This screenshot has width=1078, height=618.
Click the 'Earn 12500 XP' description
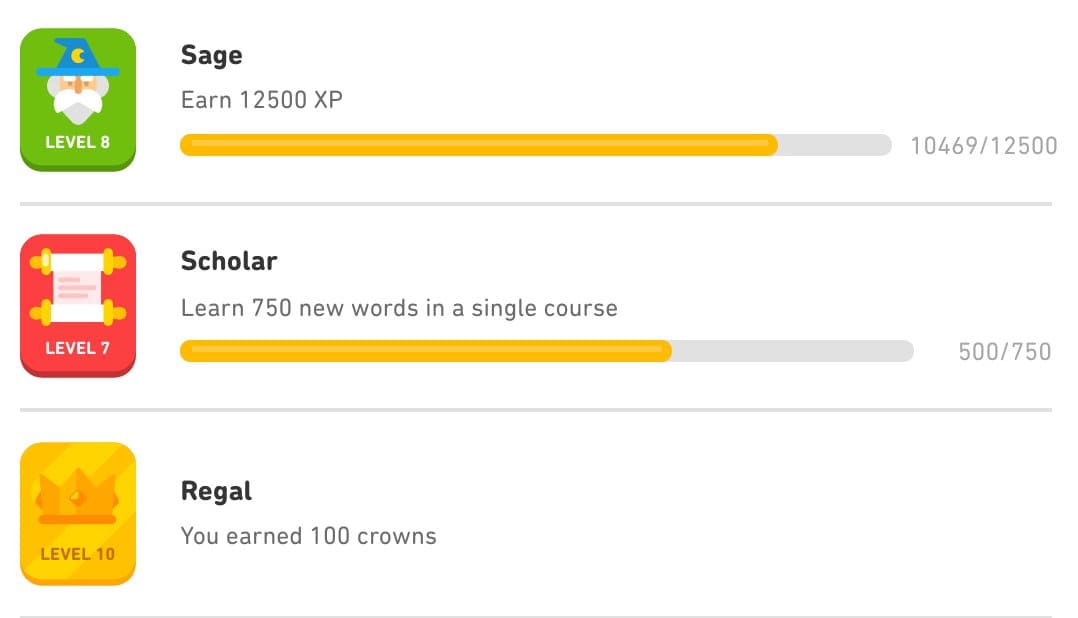tap(261, 100)
